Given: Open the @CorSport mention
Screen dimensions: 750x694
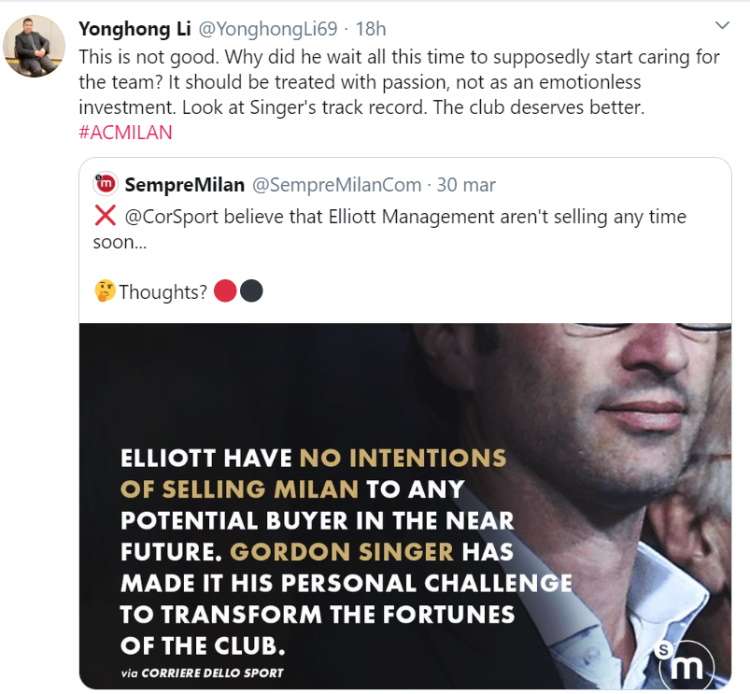Looking at the screenshot, I should 172,217.
